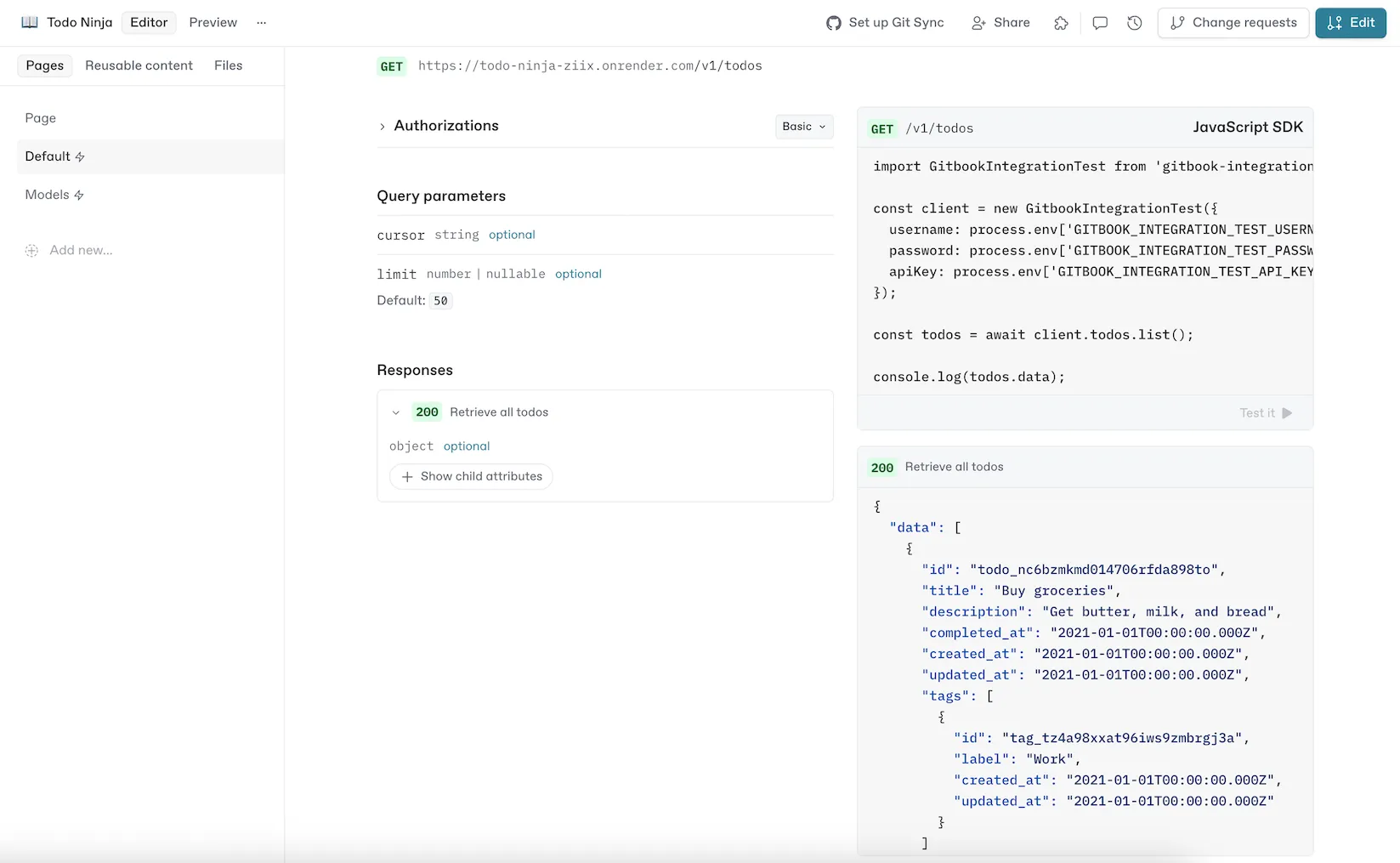The image size is (1400, 863).
Task: Switch to the Preview tab
Action: tap(212, 22)
